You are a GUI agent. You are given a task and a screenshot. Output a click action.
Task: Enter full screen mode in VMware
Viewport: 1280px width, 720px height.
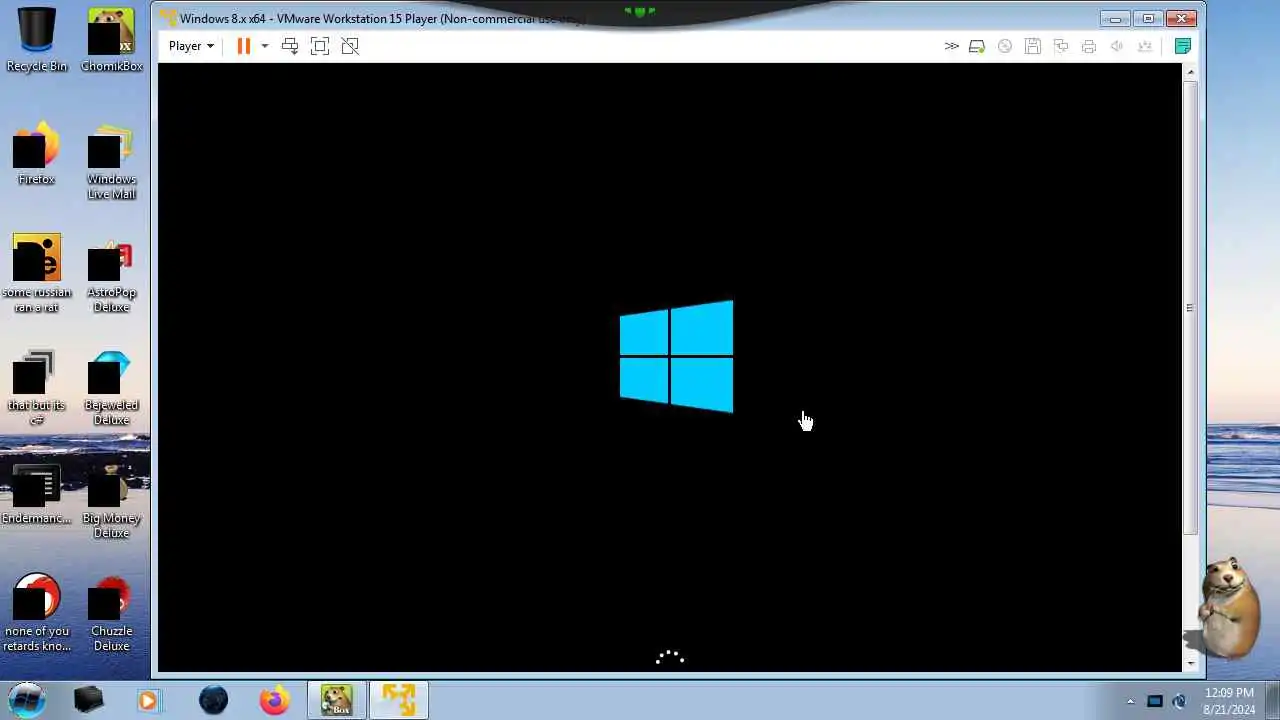[320, 46]
